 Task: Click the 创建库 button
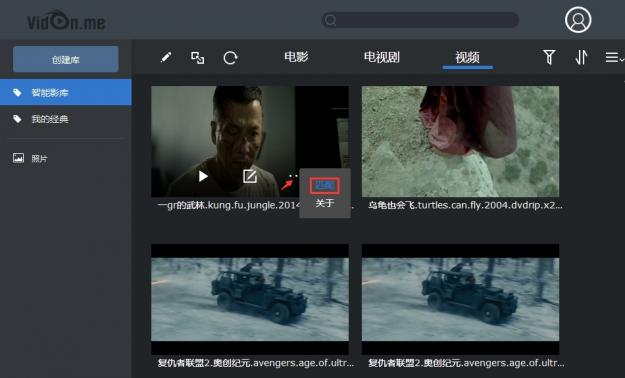click(66, 59)
